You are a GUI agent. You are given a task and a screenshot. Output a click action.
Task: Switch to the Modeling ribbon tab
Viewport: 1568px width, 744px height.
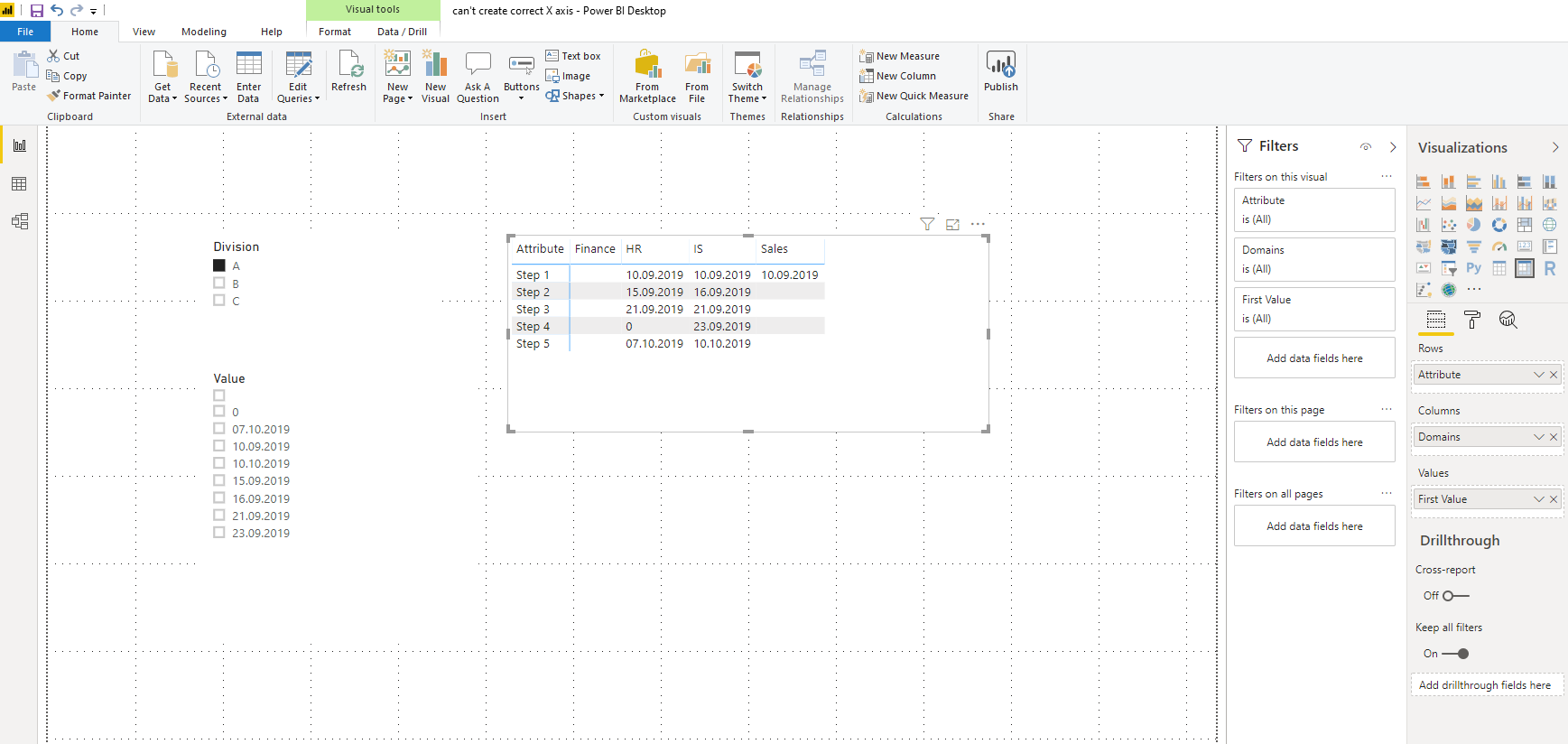pyautogui.click(x=204, y=32)
